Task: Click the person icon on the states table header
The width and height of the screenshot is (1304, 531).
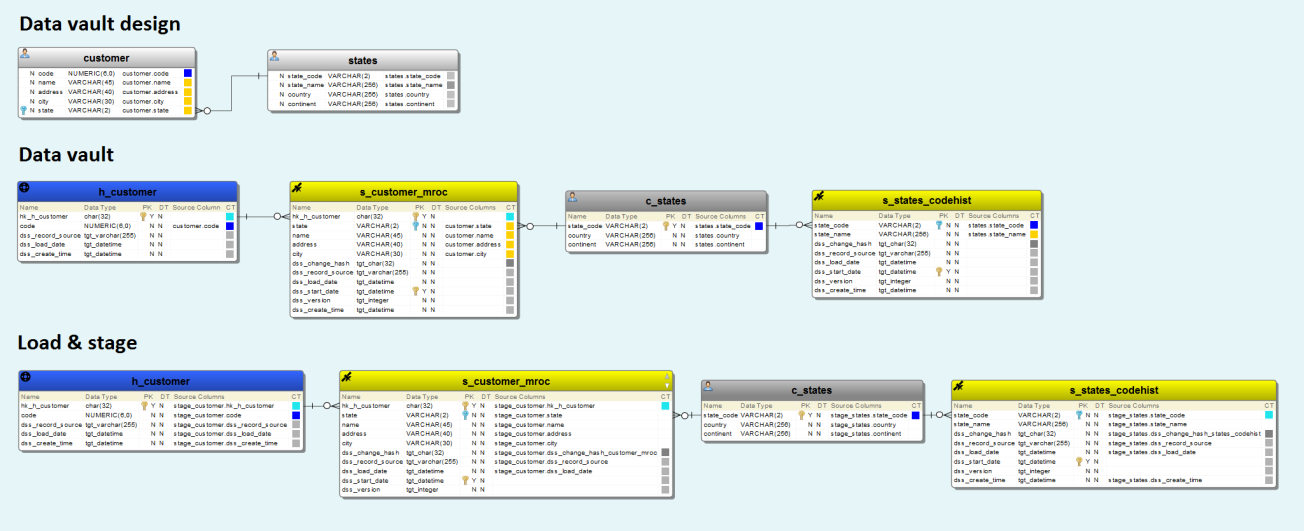Action: 275,55
